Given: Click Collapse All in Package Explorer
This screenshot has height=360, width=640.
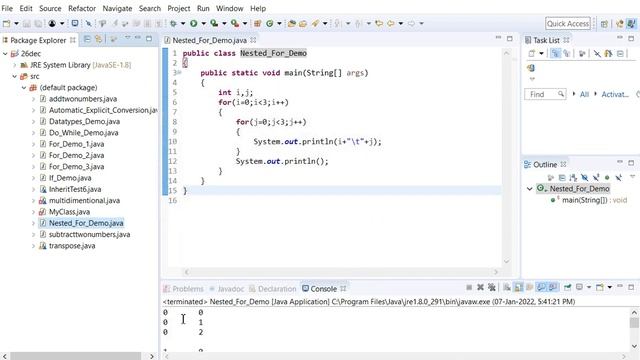Looking at the screenshot, I should (87, 40).
